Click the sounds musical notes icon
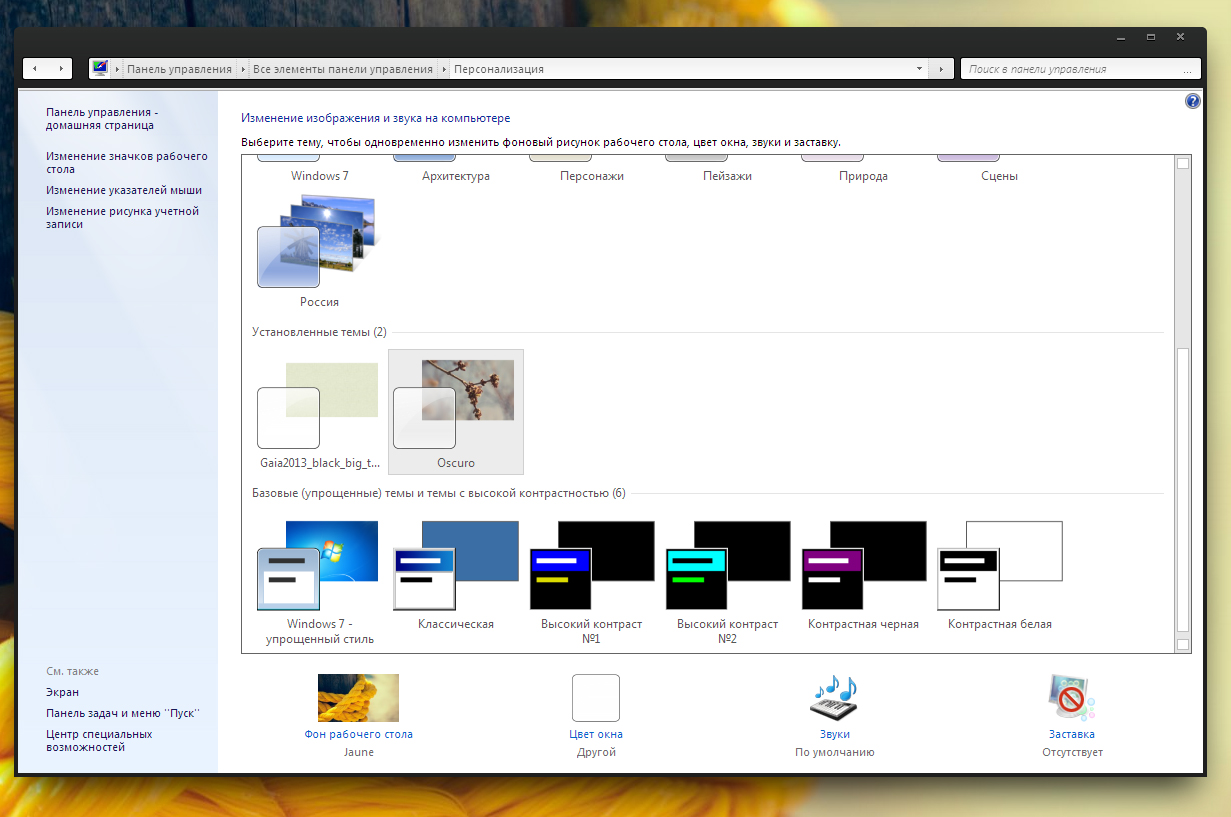Image resolution: width=1231 pixels, height=817 pixels. pyautogui.click(x=834, y=697)
